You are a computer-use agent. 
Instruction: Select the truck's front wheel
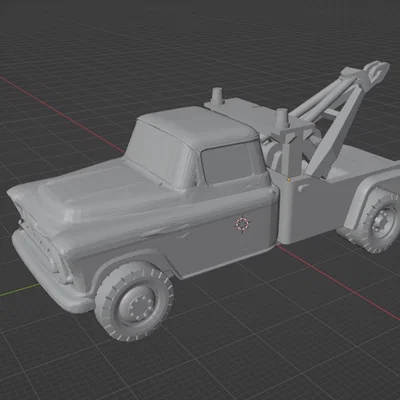point(134,302)
